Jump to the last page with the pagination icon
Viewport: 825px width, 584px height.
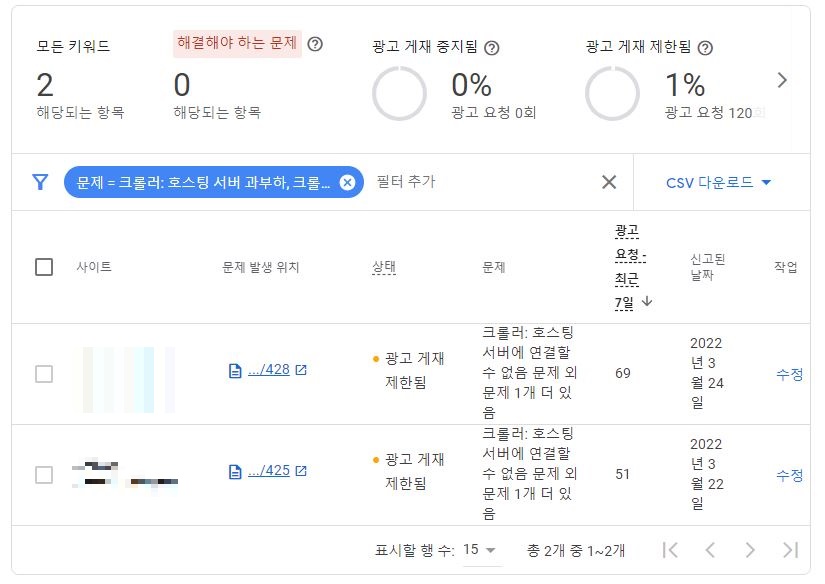click(x=790, y=548)
